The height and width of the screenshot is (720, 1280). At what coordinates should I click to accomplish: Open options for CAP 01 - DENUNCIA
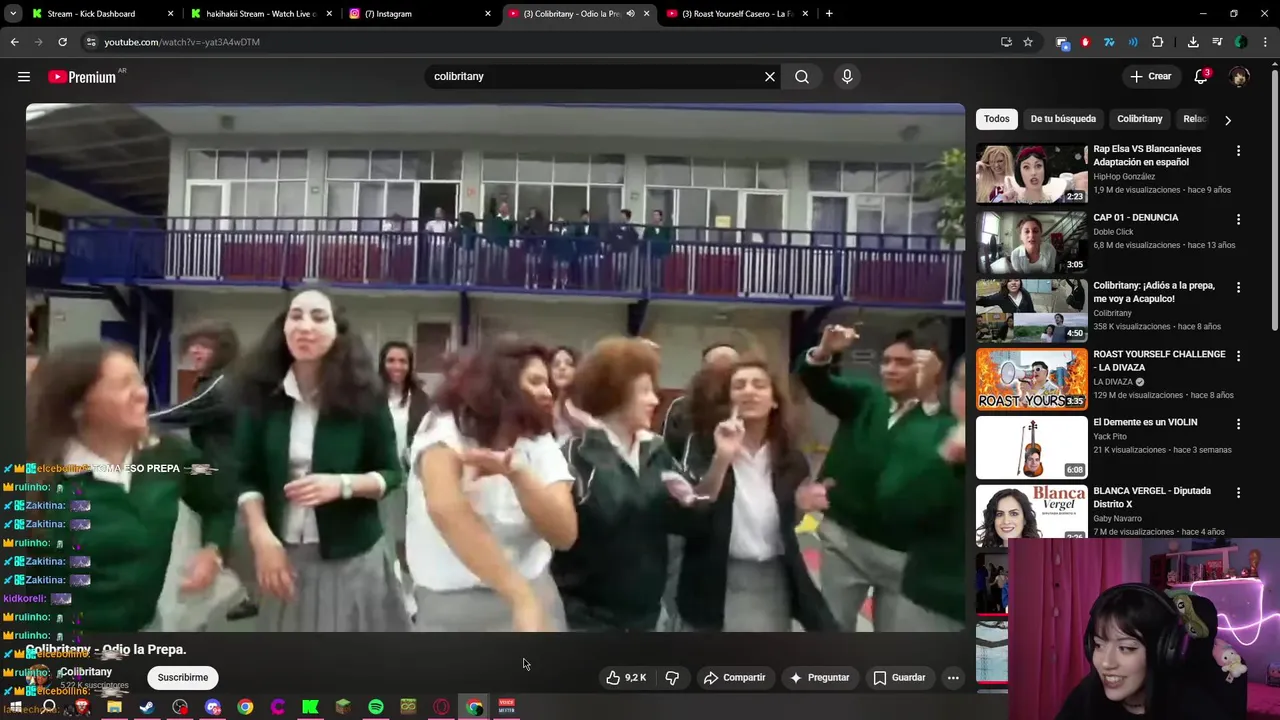tap(1238, 219)
